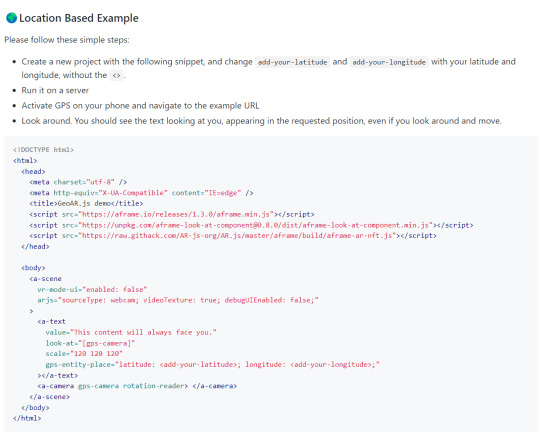Viewport: 540px width, 437px height.
Task: Click 'Activate GPS on your phone' bullet
Action: coord(140,106)
